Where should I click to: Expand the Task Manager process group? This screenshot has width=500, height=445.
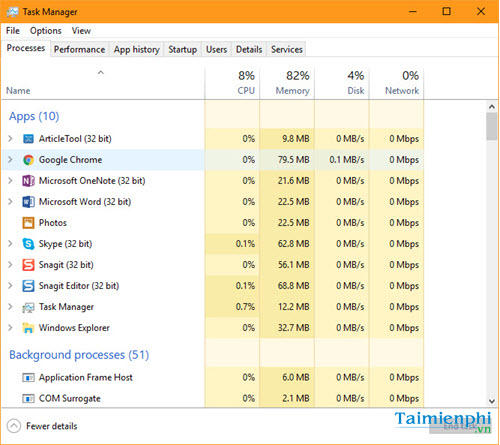tap(10, 307)
